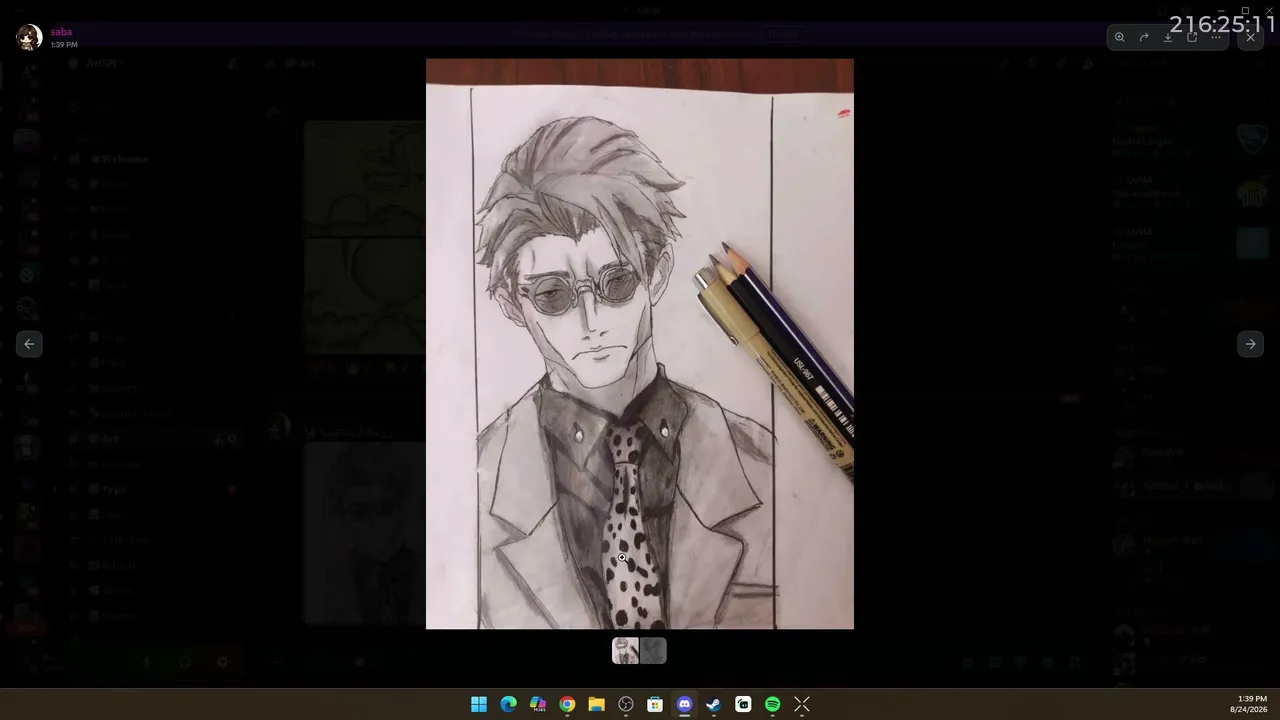Go to the previous image with the left arrow
The width and height of the screenshot is (1280, 720).
coord(29,344)
